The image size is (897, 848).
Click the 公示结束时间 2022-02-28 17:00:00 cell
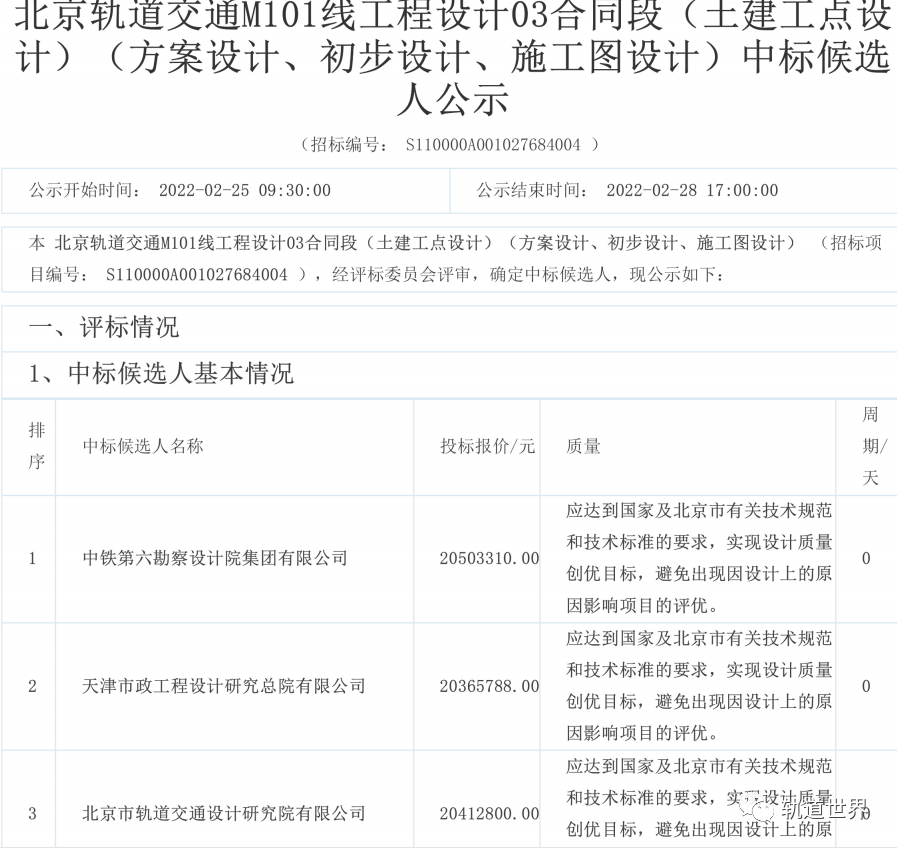click(x=627, y=190)
